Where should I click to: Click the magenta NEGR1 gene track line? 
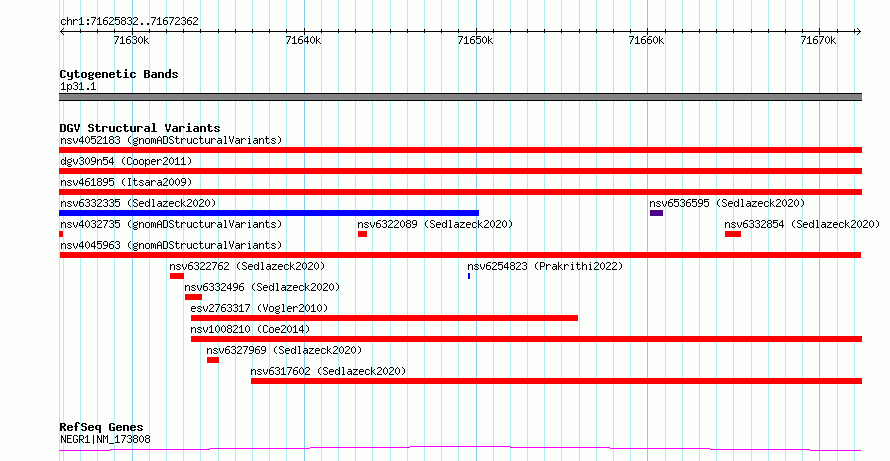click(x=460, y=449)
